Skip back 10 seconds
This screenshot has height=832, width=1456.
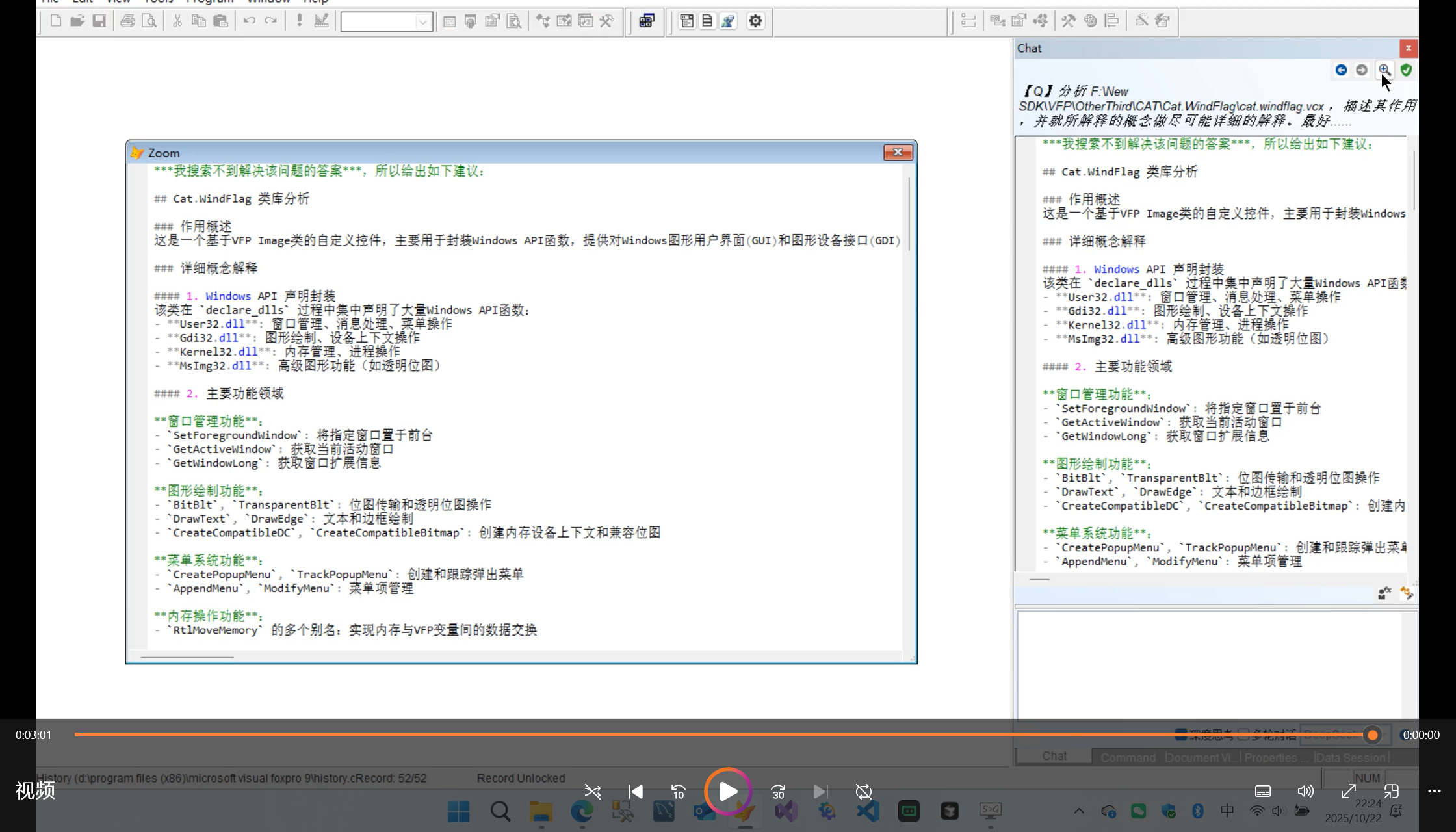tap(678, 791)
